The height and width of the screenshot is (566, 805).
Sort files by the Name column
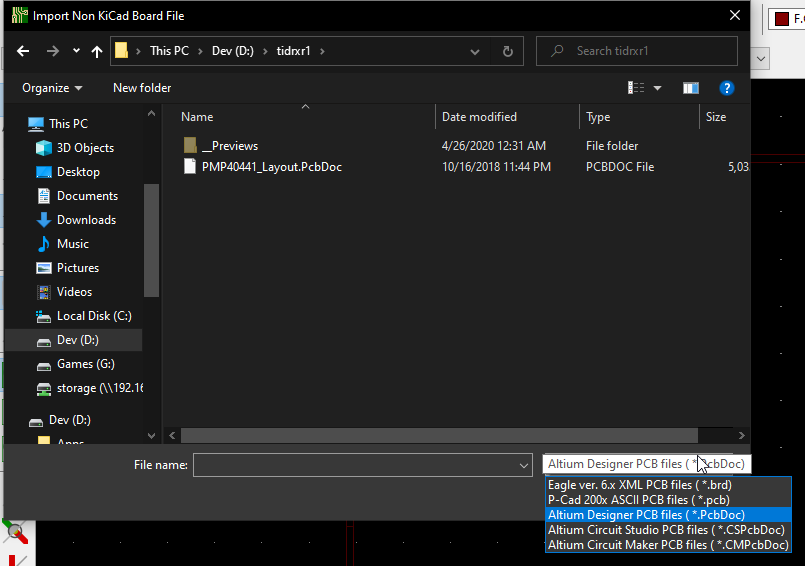197,117
